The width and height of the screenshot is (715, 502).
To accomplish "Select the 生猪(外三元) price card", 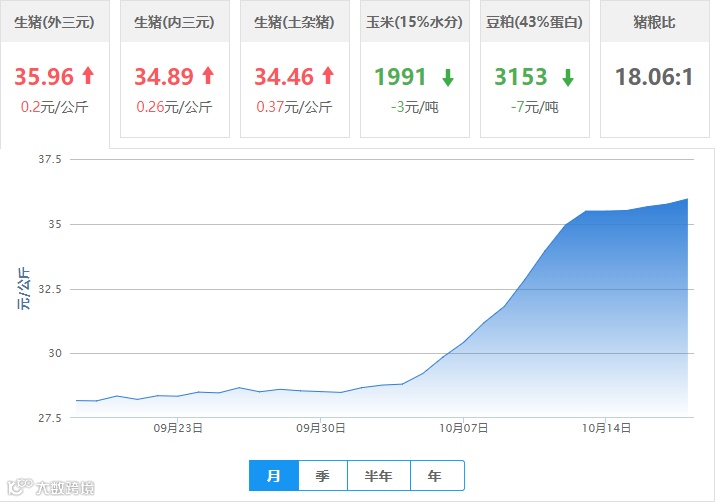I will [55, 74].
